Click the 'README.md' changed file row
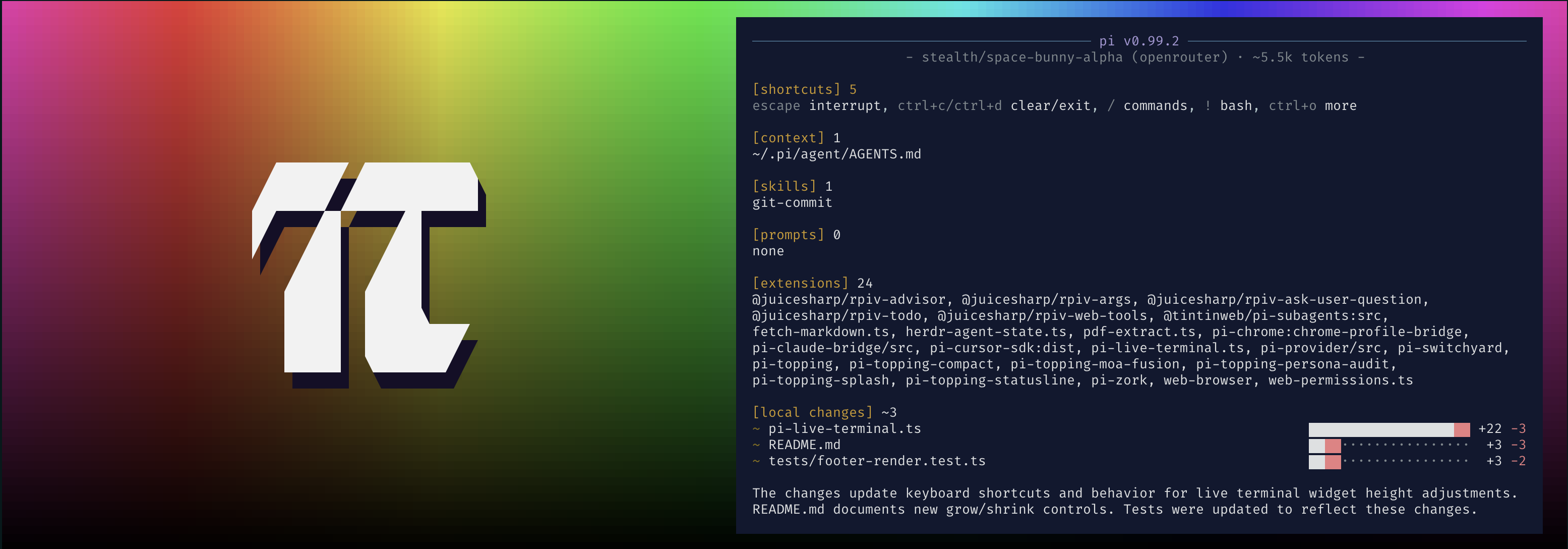 click(x=1139, y=446)
